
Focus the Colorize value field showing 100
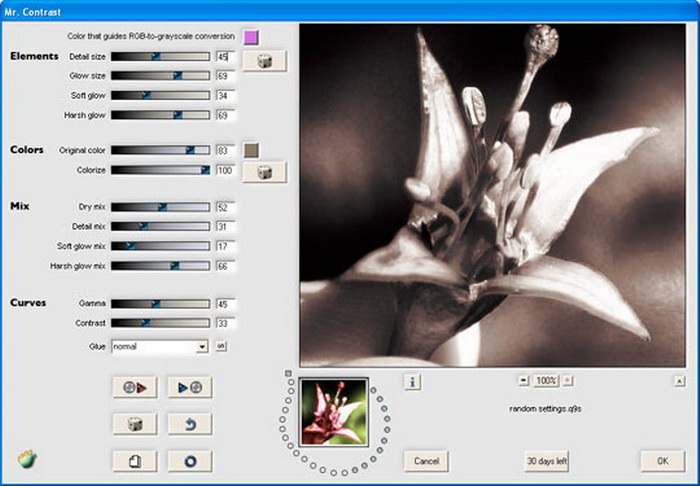click(x=225, y=170)
